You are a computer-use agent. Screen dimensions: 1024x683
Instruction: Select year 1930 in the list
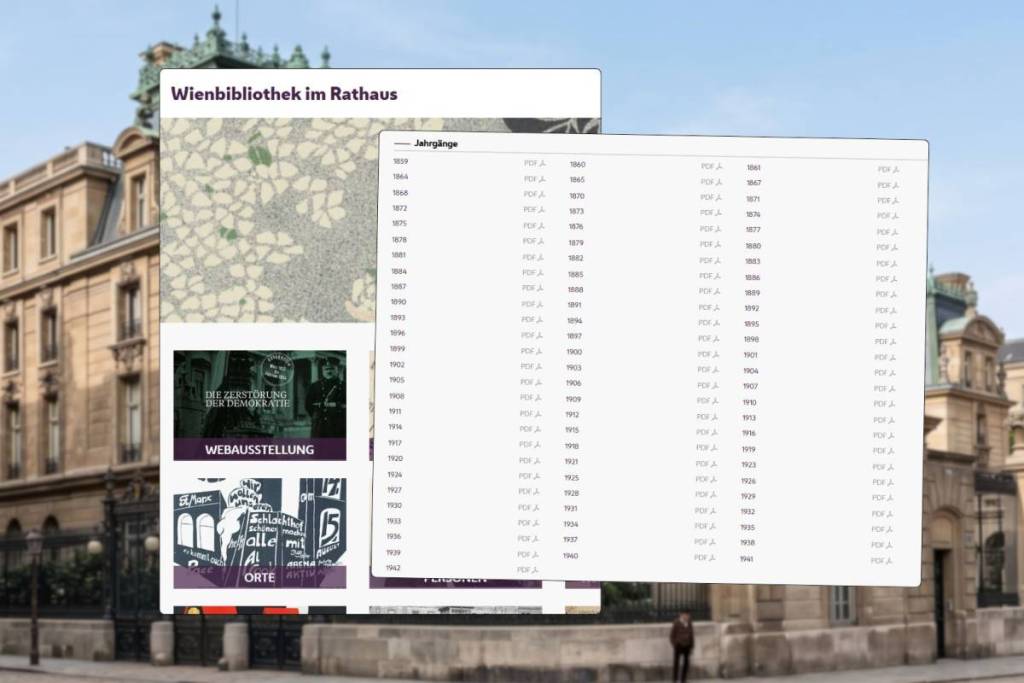[x=394, y=506]
